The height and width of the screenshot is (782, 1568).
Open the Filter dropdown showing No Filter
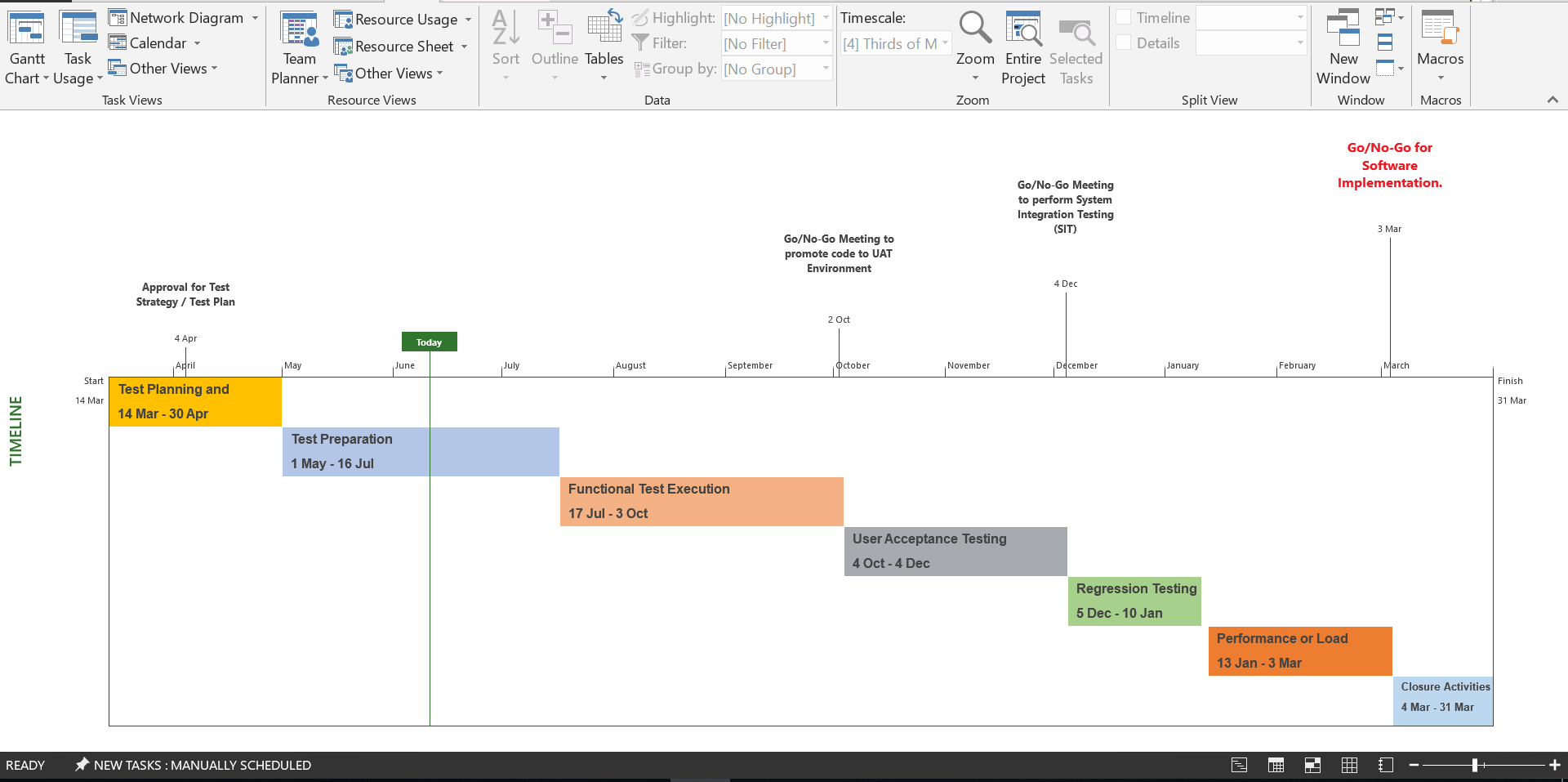point(774,43)
